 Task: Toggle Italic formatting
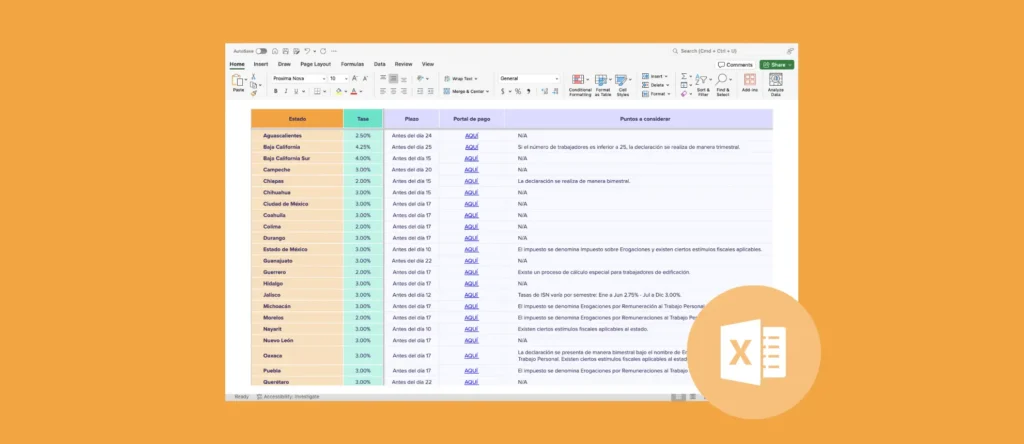coord(285,91)
